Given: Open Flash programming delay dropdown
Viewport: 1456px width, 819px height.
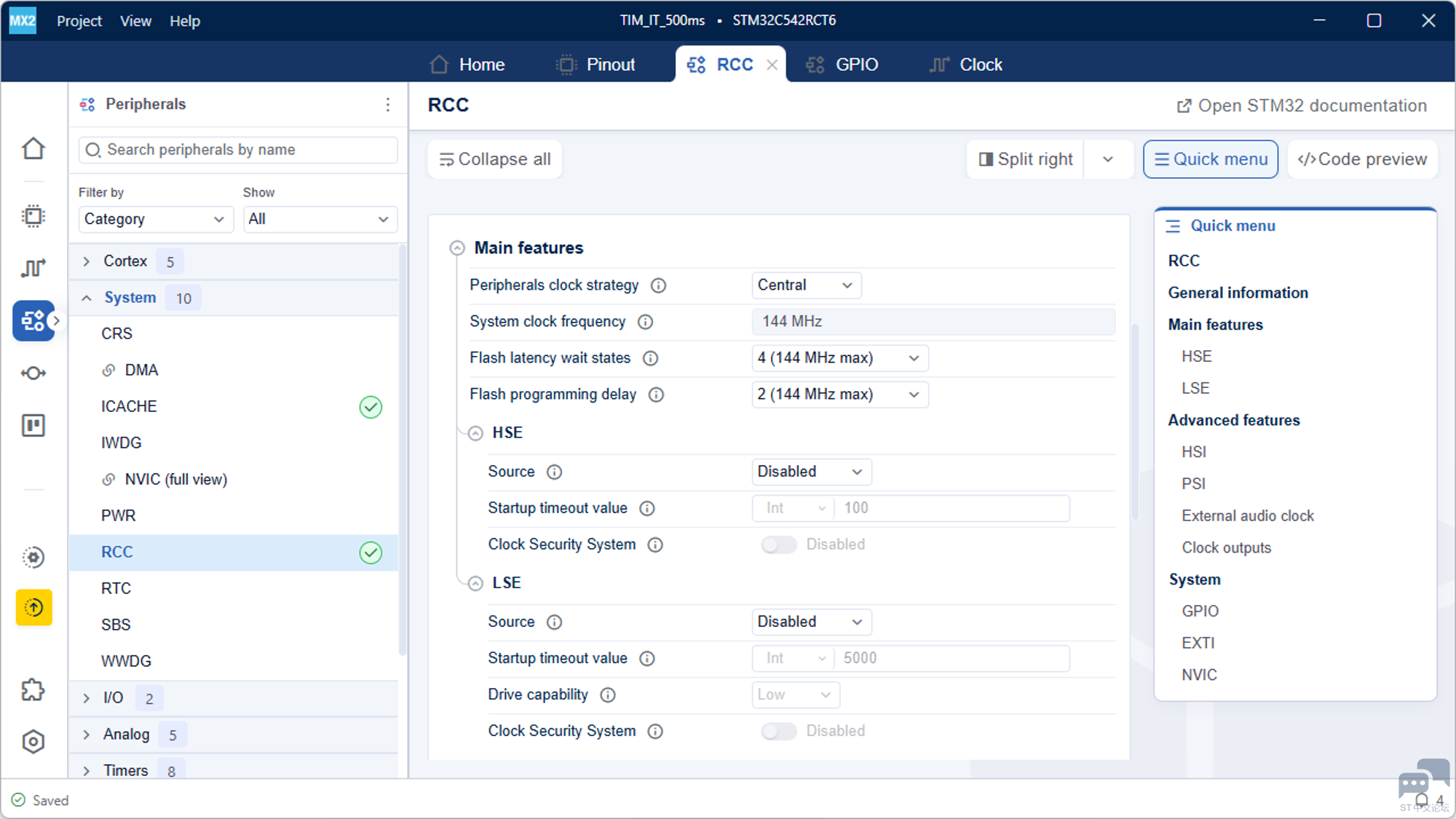Looking at the screenshot, I should (x=839, y=395).
